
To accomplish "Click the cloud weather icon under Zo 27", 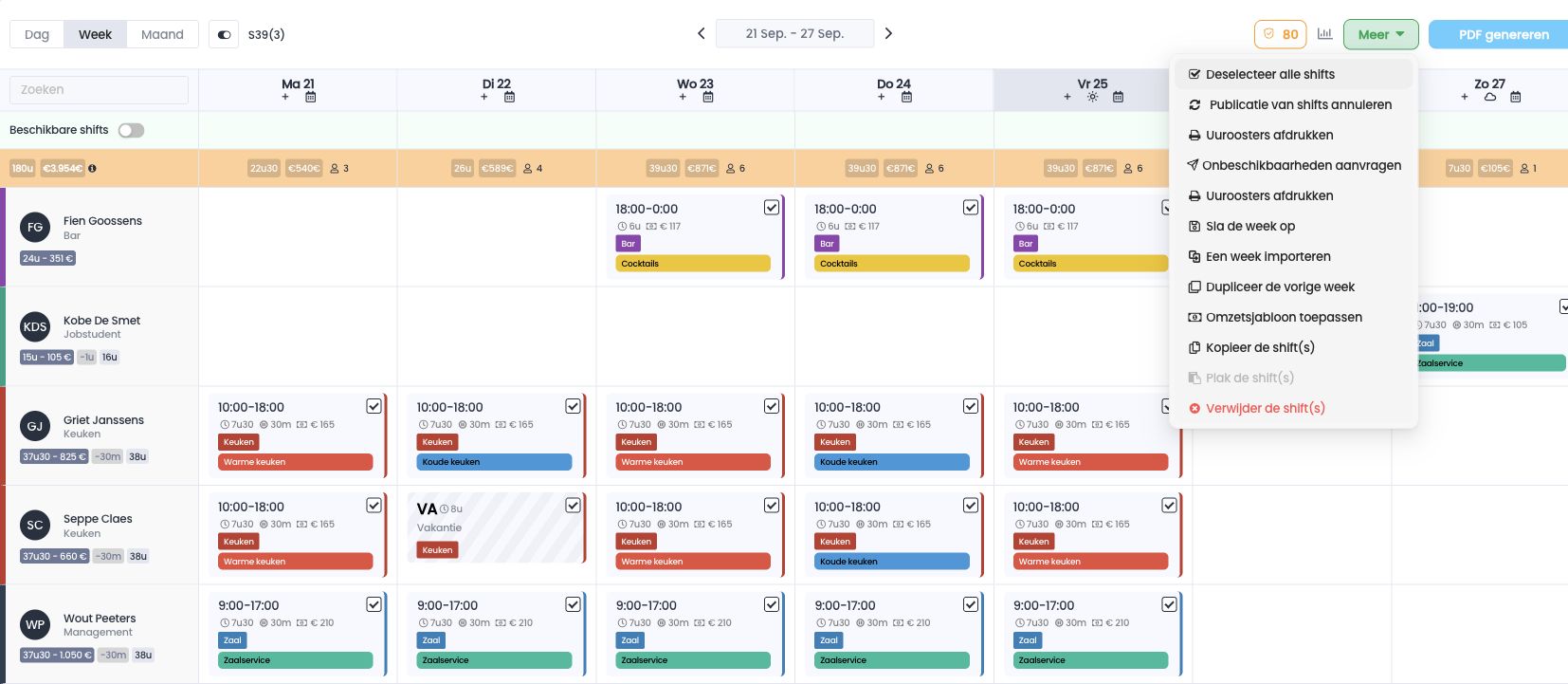I will coord(1490,97).
